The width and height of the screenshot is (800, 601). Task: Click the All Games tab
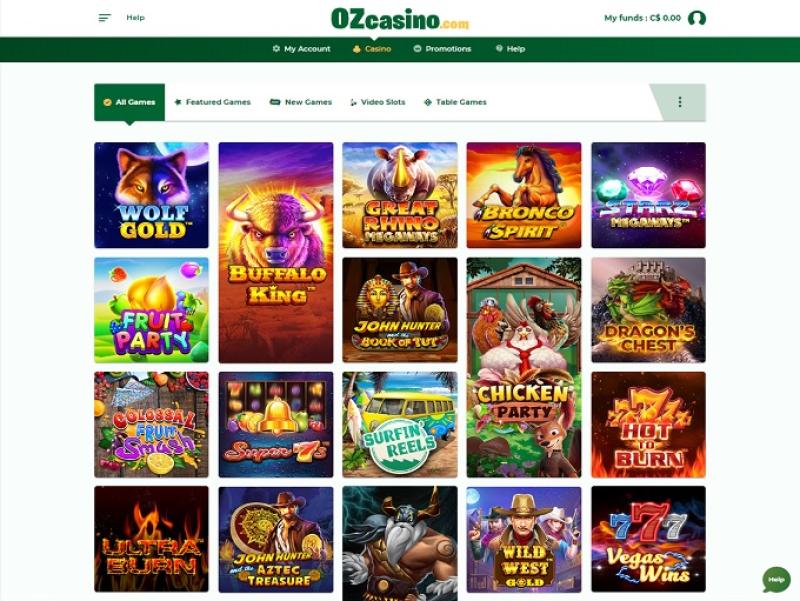130,102
